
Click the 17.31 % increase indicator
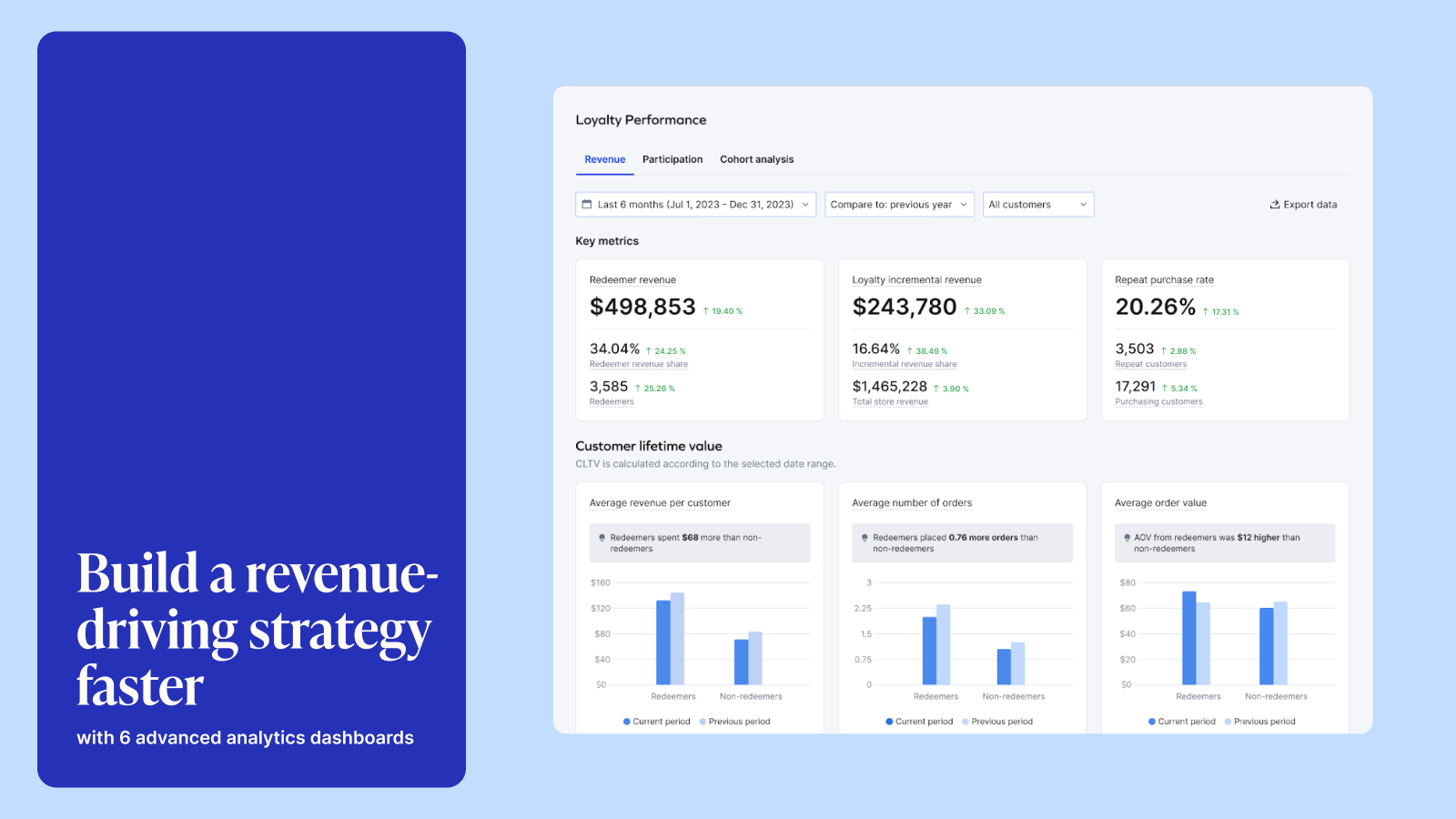click(1220, 312)
